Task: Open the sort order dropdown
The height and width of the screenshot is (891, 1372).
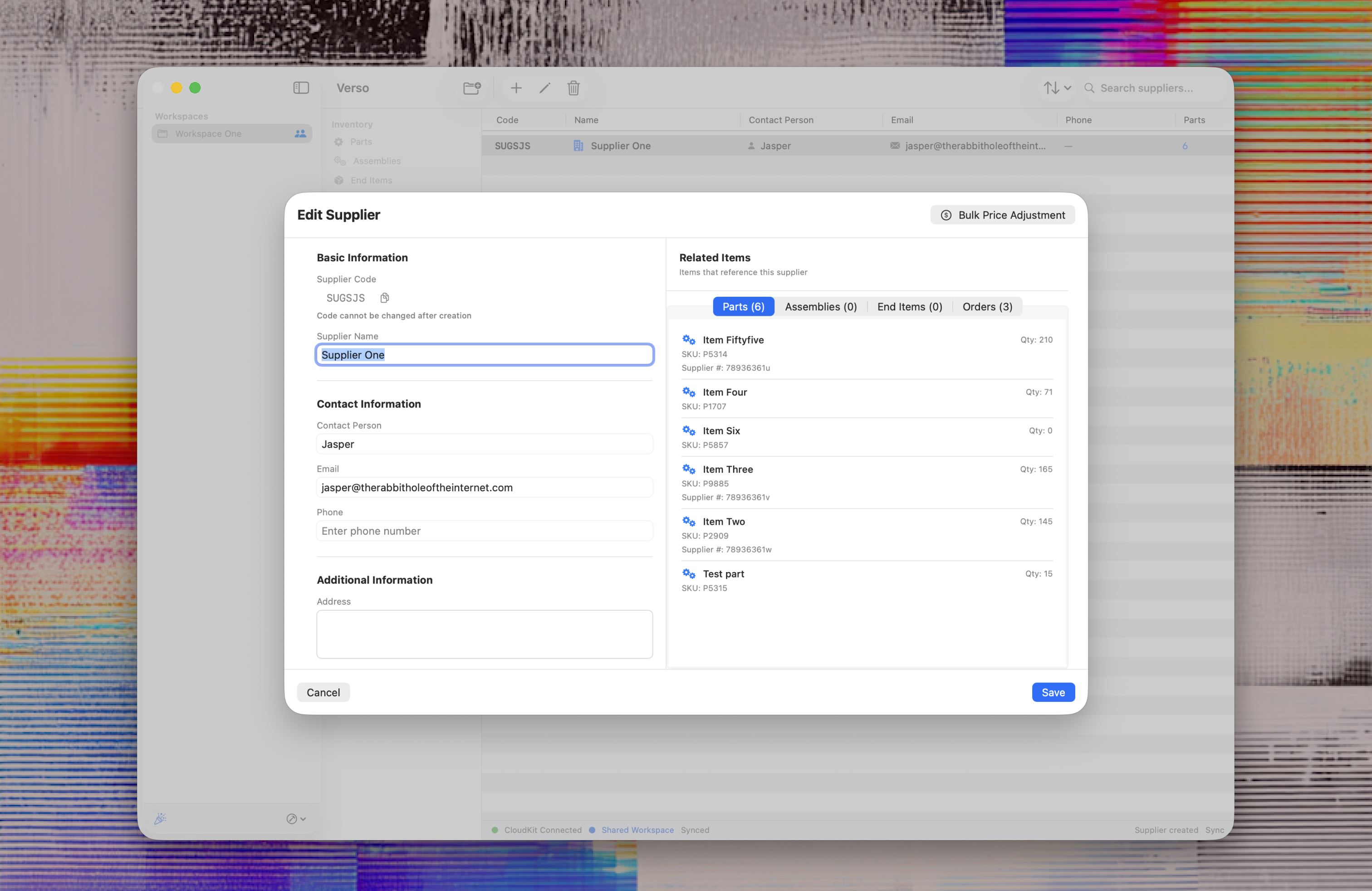Action: click(x=1057, y=88)
